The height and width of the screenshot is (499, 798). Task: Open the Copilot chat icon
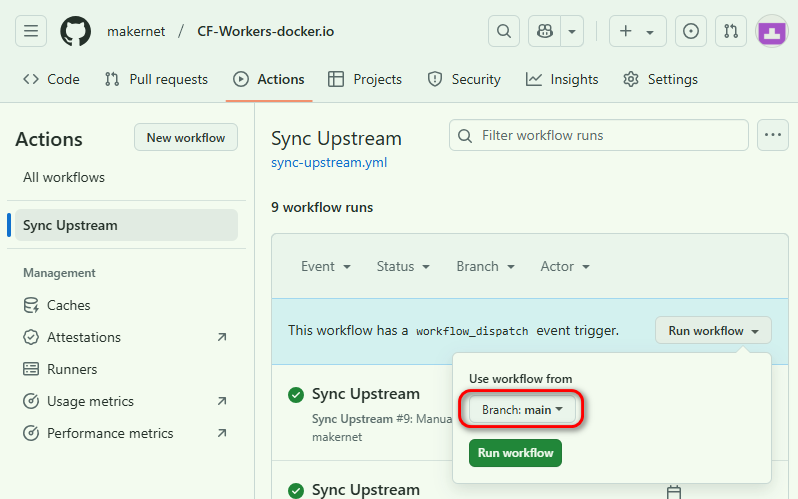(x=545, y=31)
